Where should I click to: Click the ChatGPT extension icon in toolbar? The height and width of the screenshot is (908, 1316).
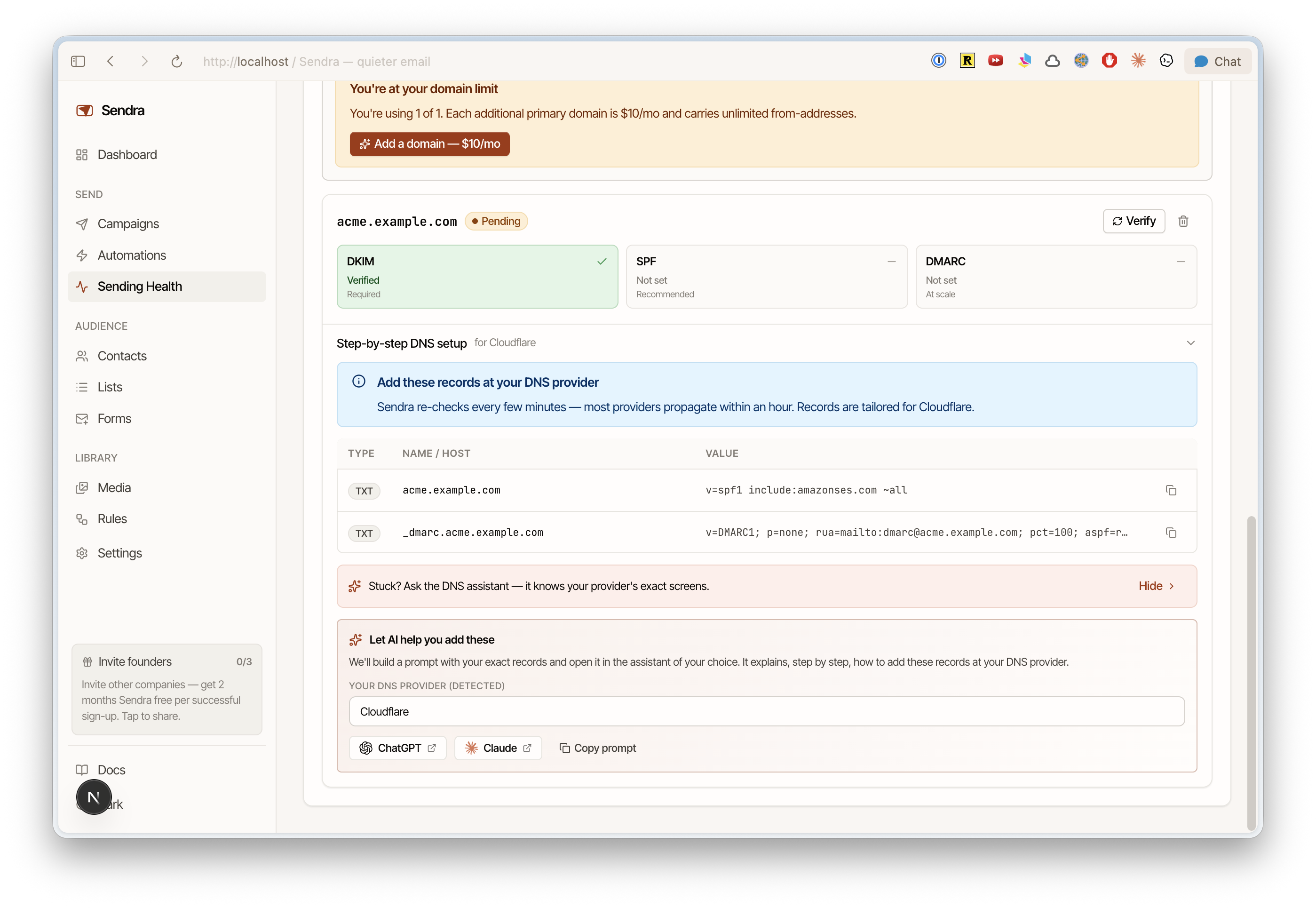1166,60
